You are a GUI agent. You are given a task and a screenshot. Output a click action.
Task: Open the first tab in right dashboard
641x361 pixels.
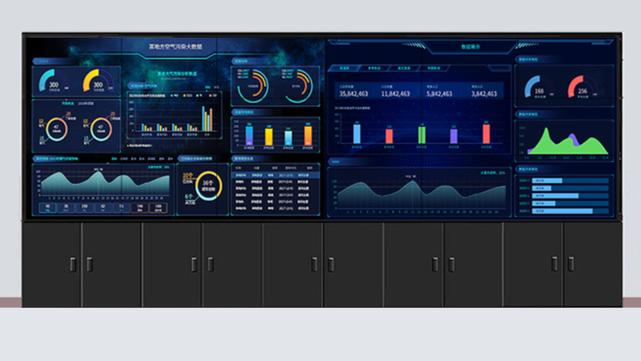tap(344, 68)
